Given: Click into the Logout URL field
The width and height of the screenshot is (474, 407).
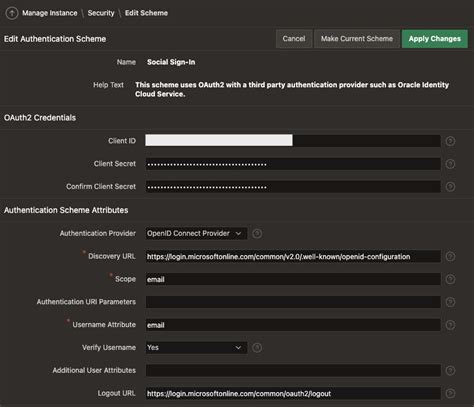Looking at the screenshot, I should coord(293,393).
